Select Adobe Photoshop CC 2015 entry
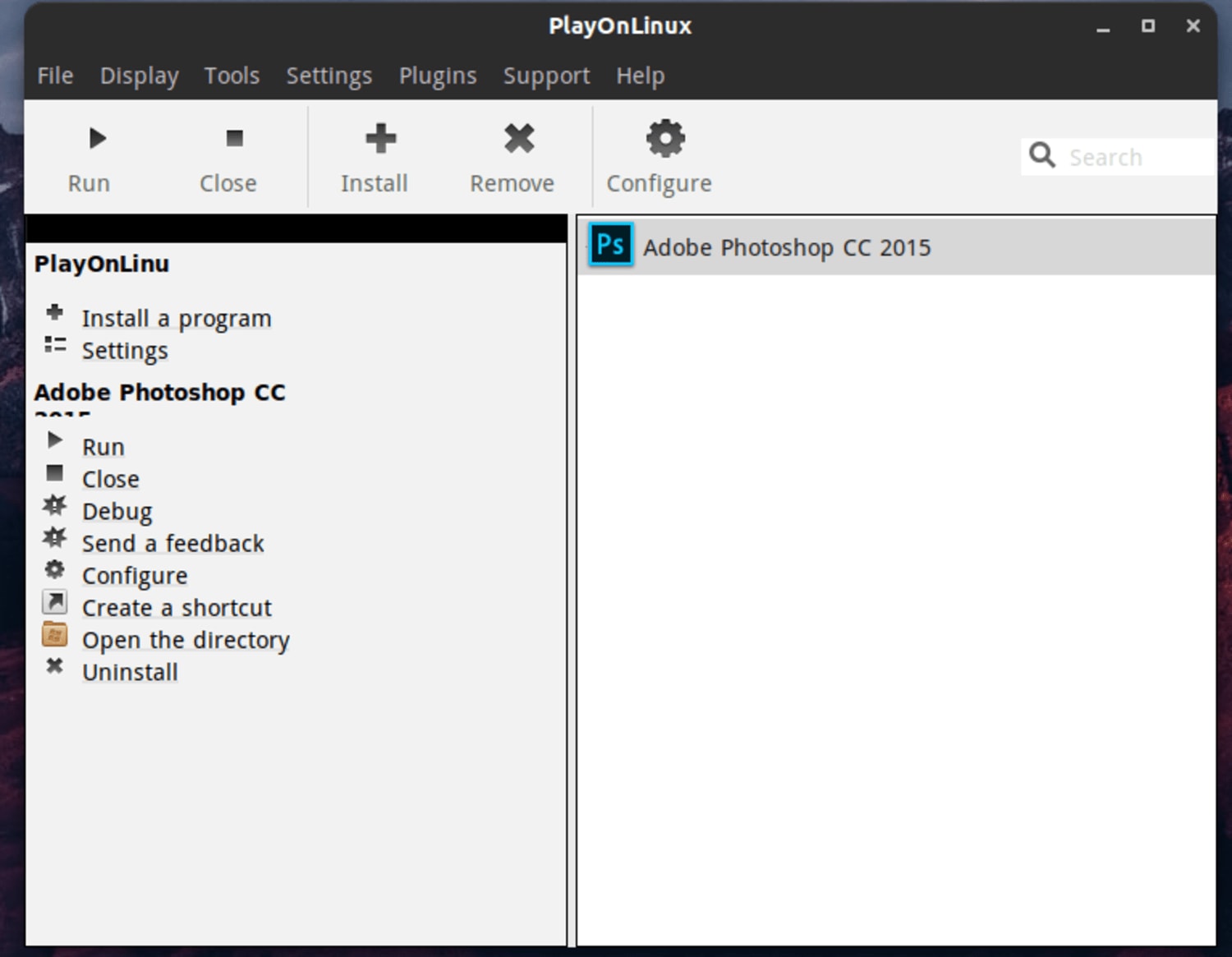The height and width of the screenshot is (957, 1232). pos(896,246)
